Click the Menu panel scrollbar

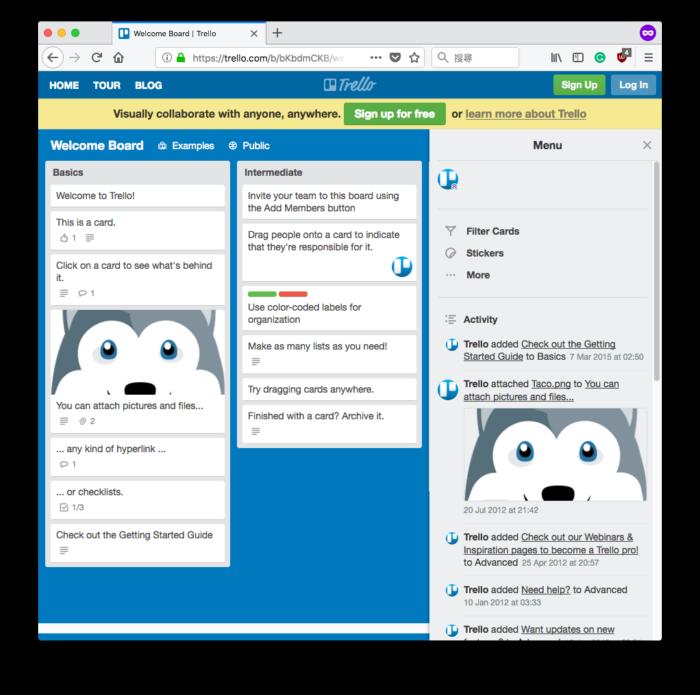pos(656,271)
